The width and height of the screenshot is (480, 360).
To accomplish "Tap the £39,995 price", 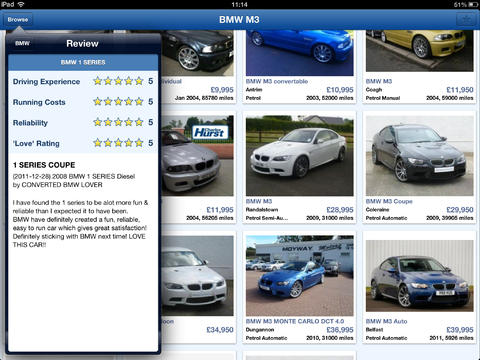I will click(460, 330).
